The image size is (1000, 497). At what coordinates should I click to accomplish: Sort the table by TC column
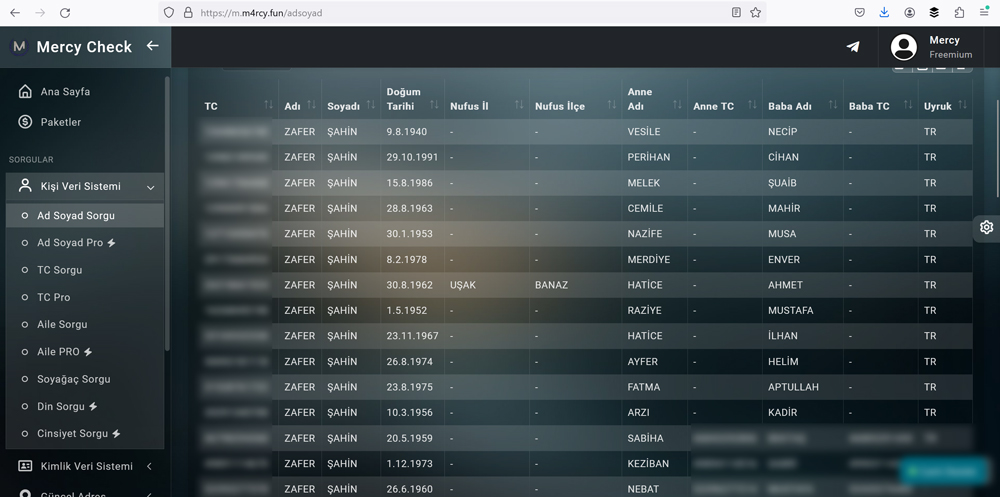tap(268, 106)
